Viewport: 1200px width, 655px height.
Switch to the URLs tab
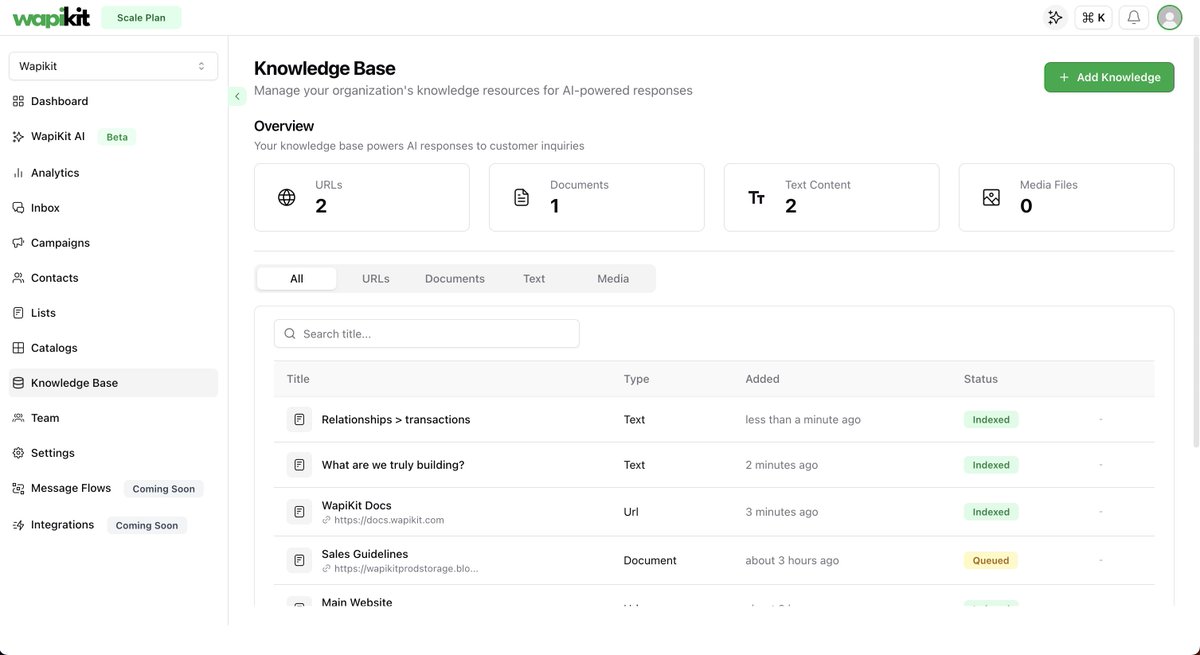(376, 279)
